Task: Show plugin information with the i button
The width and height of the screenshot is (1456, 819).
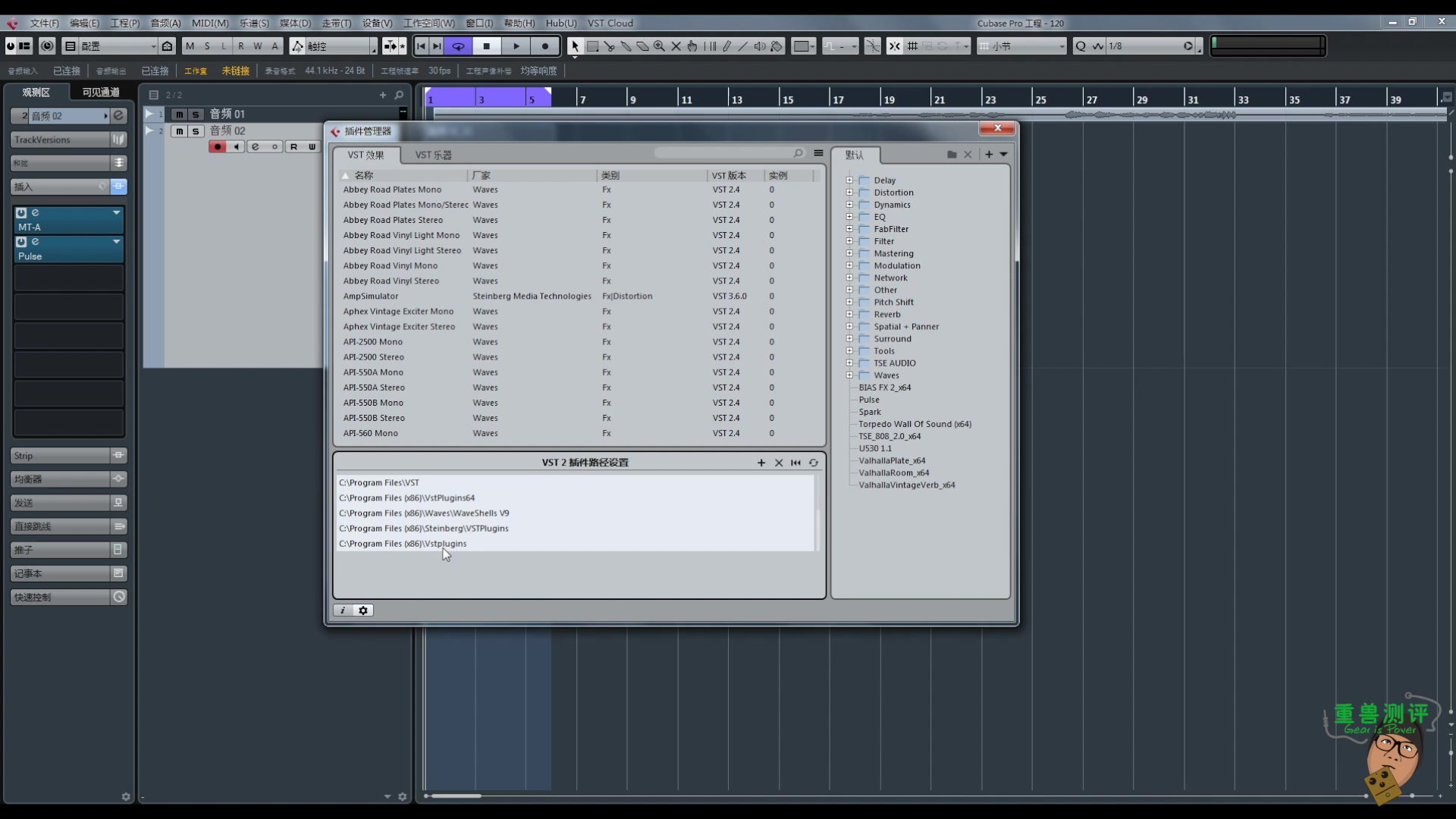Action: pyautogui.click(x=343, y=610)
